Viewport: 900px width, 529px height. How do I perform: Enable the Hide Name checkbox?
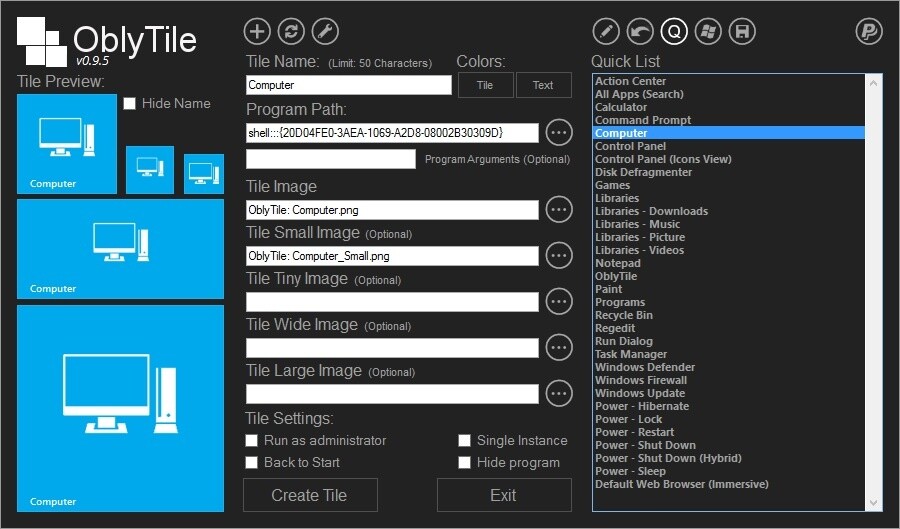coord(130,103)
